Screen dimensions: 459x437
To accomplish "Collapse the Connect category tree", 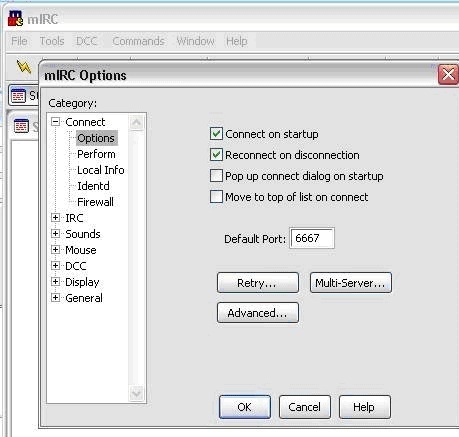I will 55,122.
